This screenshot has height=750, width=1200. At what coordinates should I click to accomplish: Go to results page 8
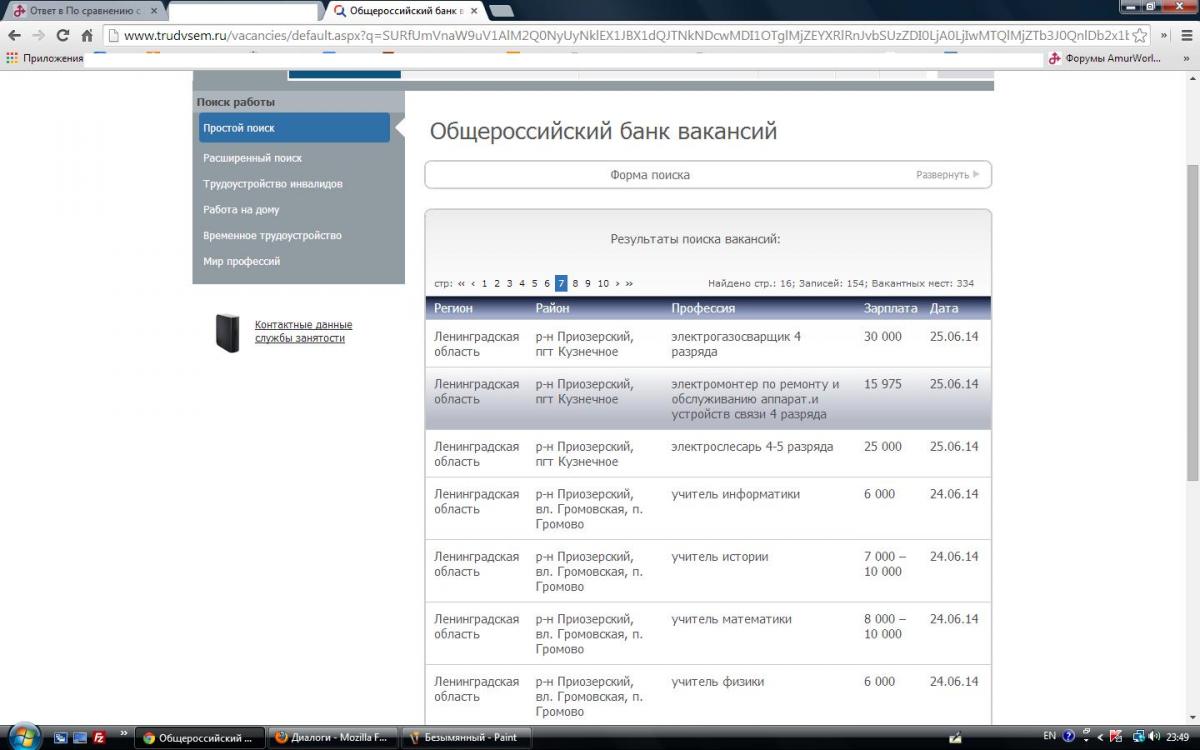pyautogui.click(x=575, y=284)
